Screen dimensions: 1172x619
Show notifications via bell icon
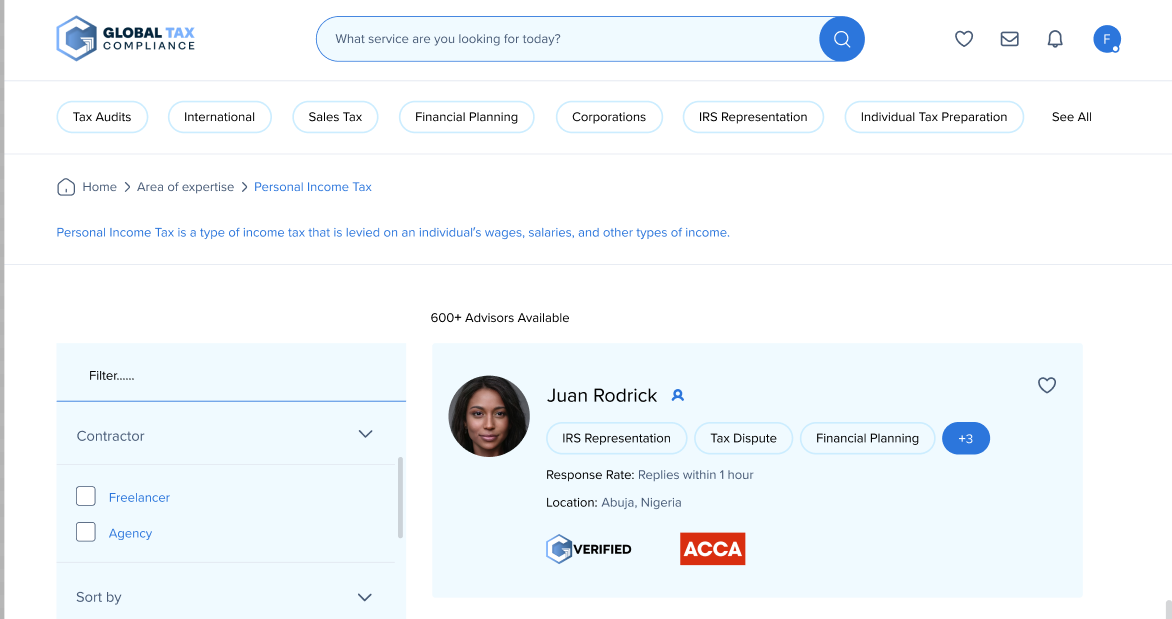pyautogui.click(x=1055, y=39)
